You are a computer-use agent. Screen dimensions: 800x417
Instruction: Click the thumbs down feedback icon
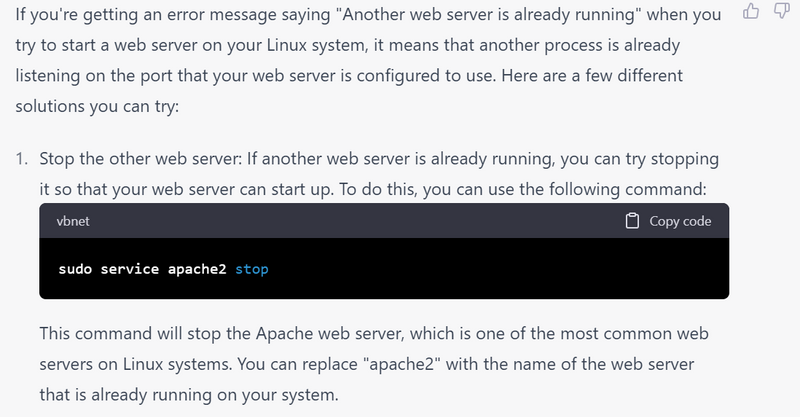click(781, 13)
